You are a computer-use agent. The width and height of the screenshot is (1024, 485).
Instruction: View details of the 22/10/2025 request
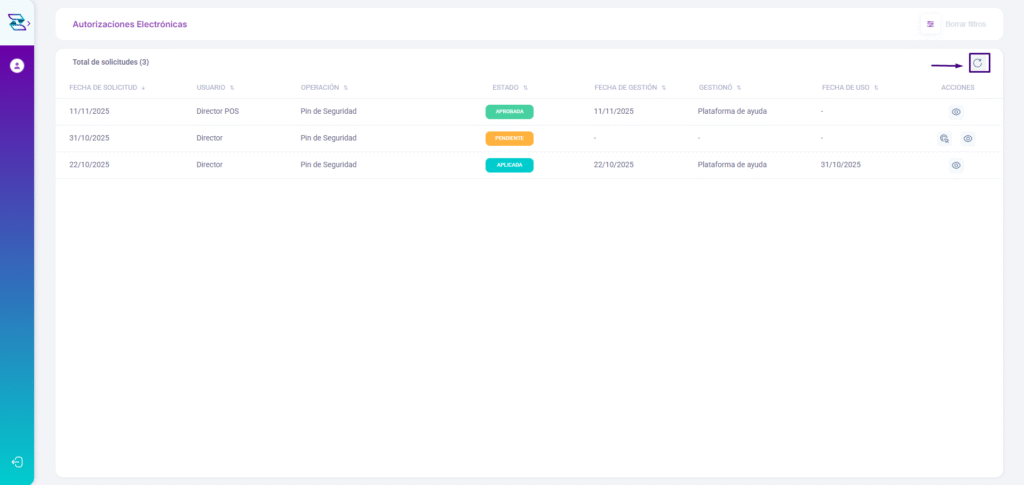point(956,165)
